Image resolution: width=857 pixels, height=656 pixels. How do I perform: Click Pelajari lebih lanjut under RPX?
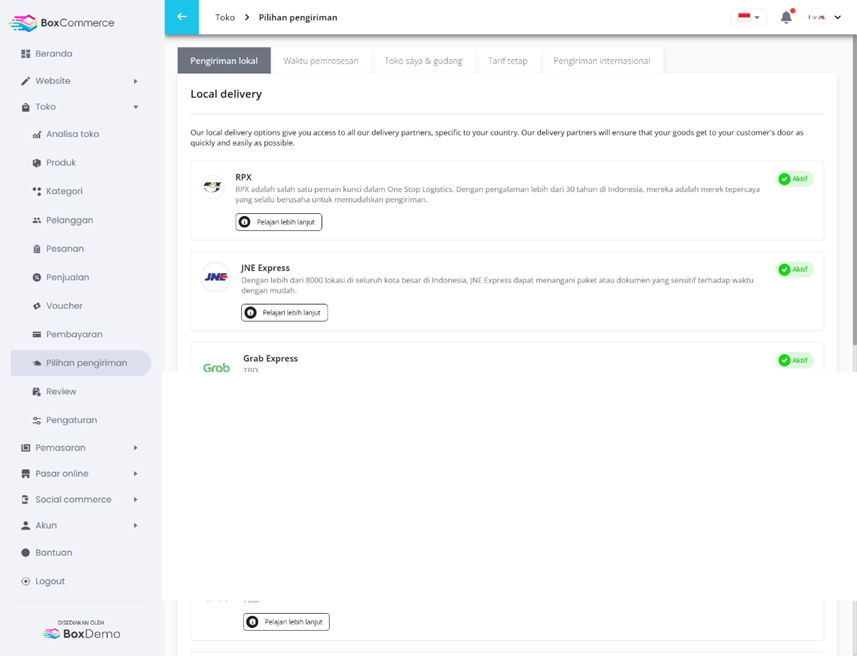[x=279, y=222]
